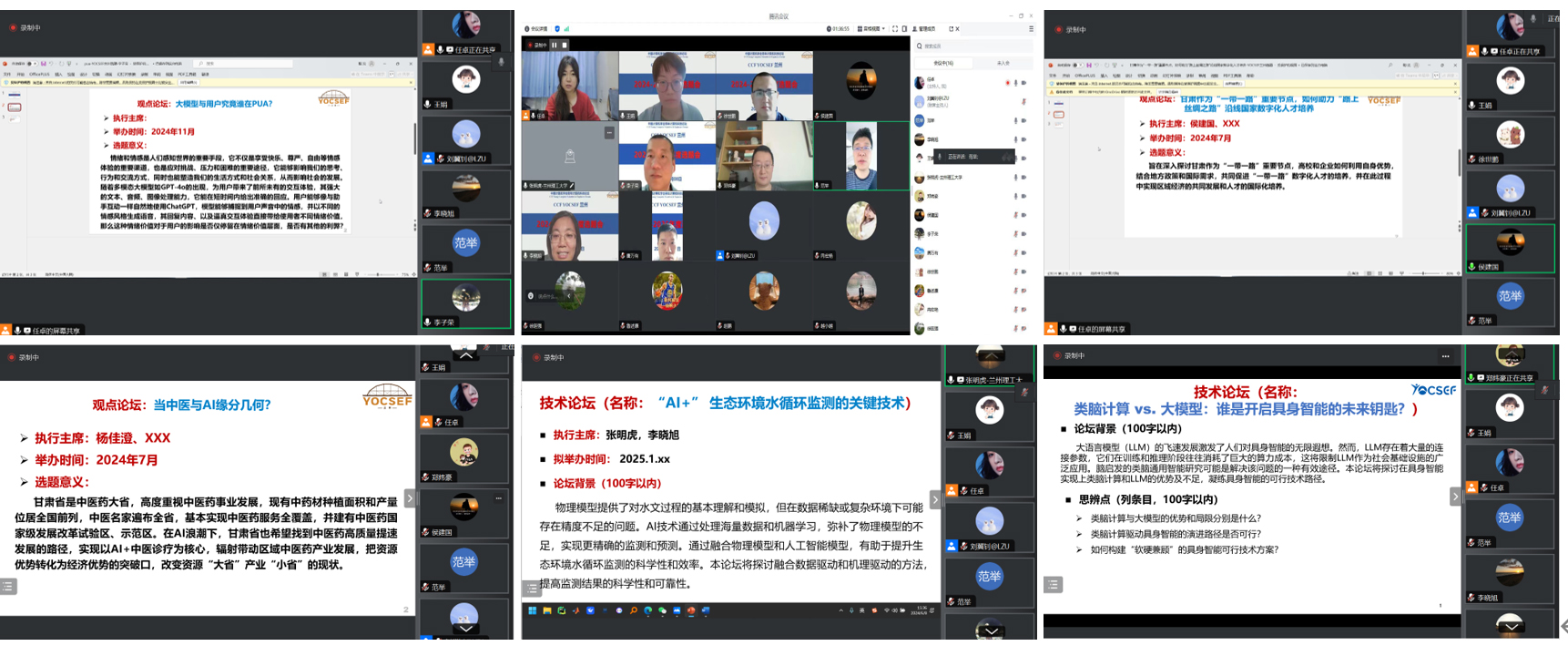The width and height of the screenshot is (1568, 656).
Task: Click the Windows Start button in the shared taskbar
Action: [532, 610]
